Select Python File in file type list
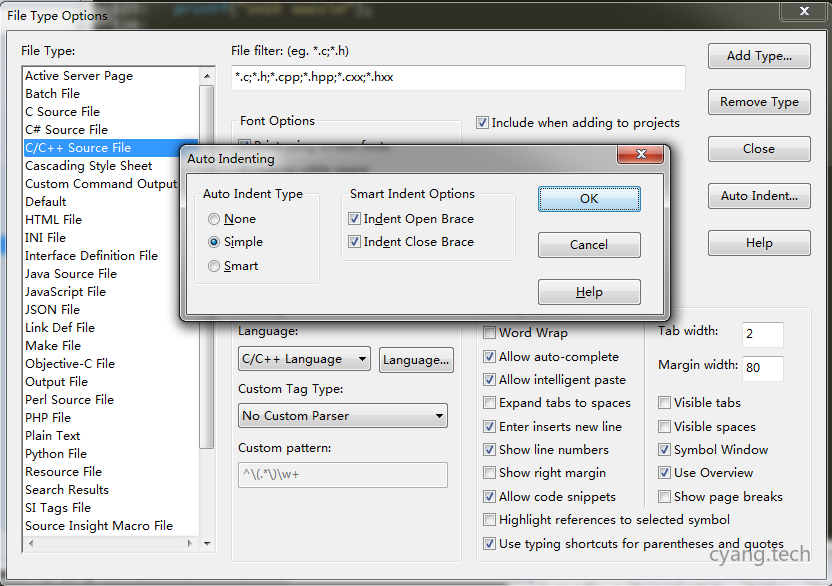 coord(57,454)
